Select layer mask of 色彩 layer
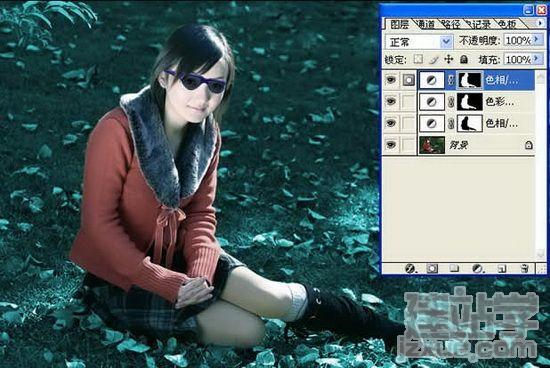 point(470,102)
